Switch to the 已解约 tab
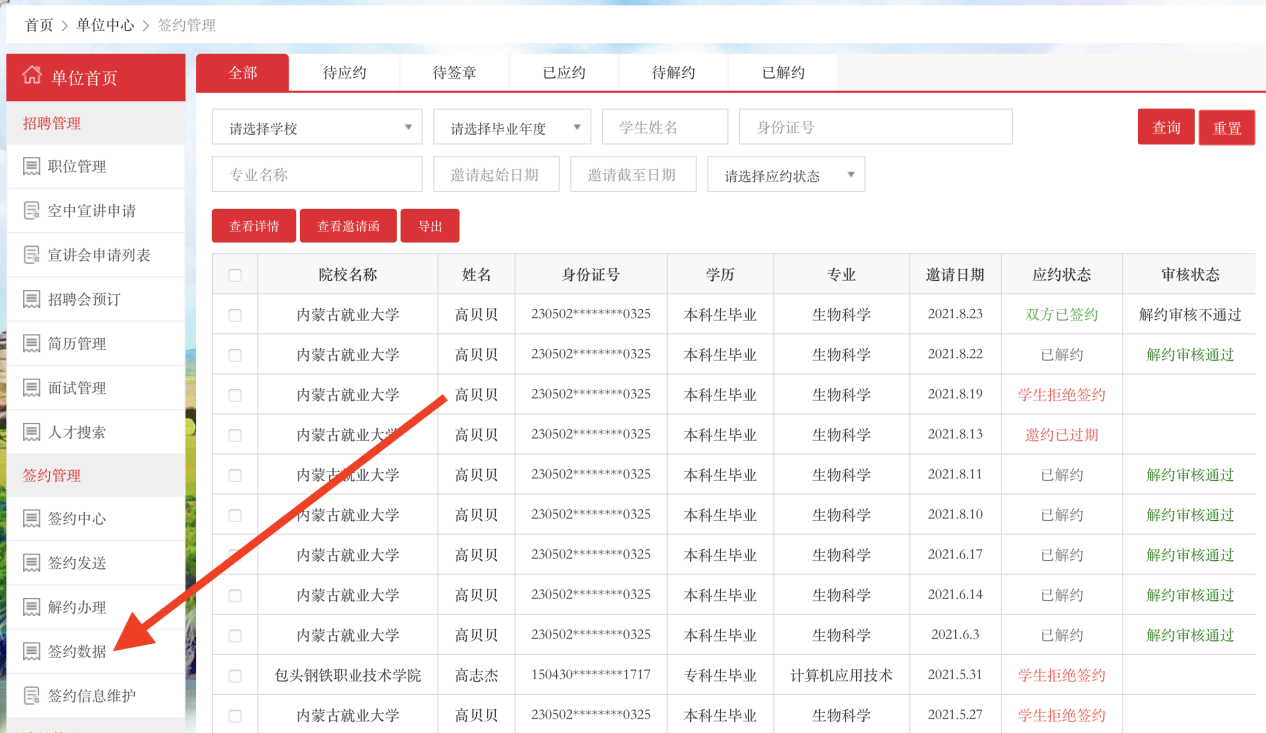1266x733 pixels. pos(783,73)
